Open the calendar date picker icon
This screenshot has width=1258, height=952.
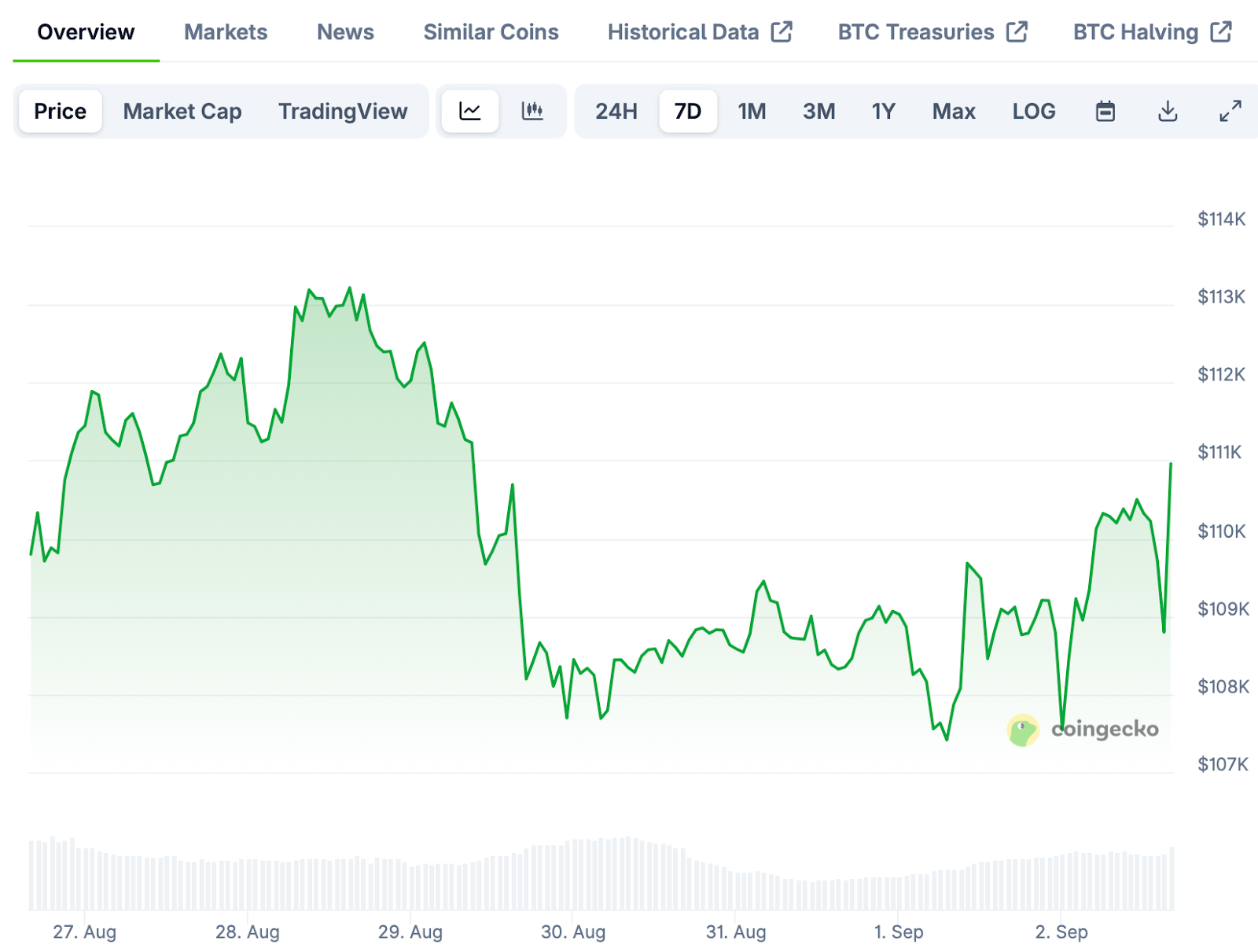point(1105,111)
